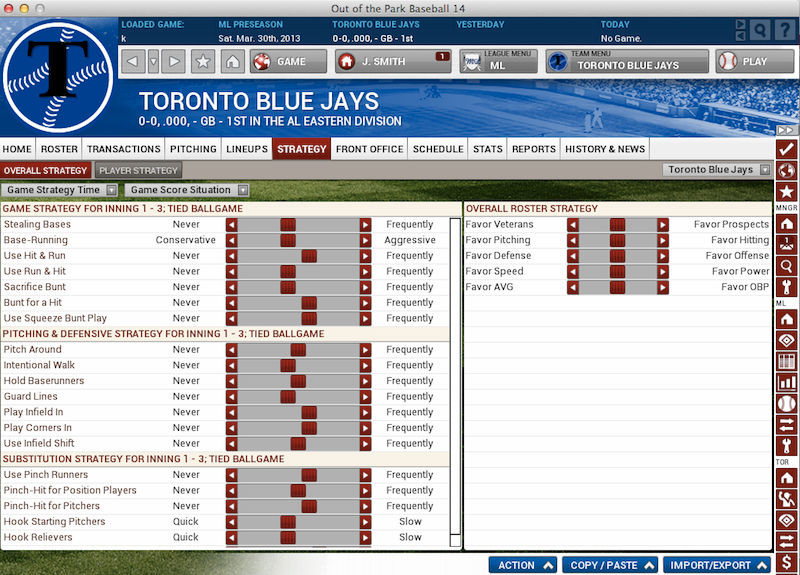This screenshot has height=575, width=800.
Task: Click Favor OBP right arrow on Favor AVG row
Action: pyautogui.click(x=663, y=287)
